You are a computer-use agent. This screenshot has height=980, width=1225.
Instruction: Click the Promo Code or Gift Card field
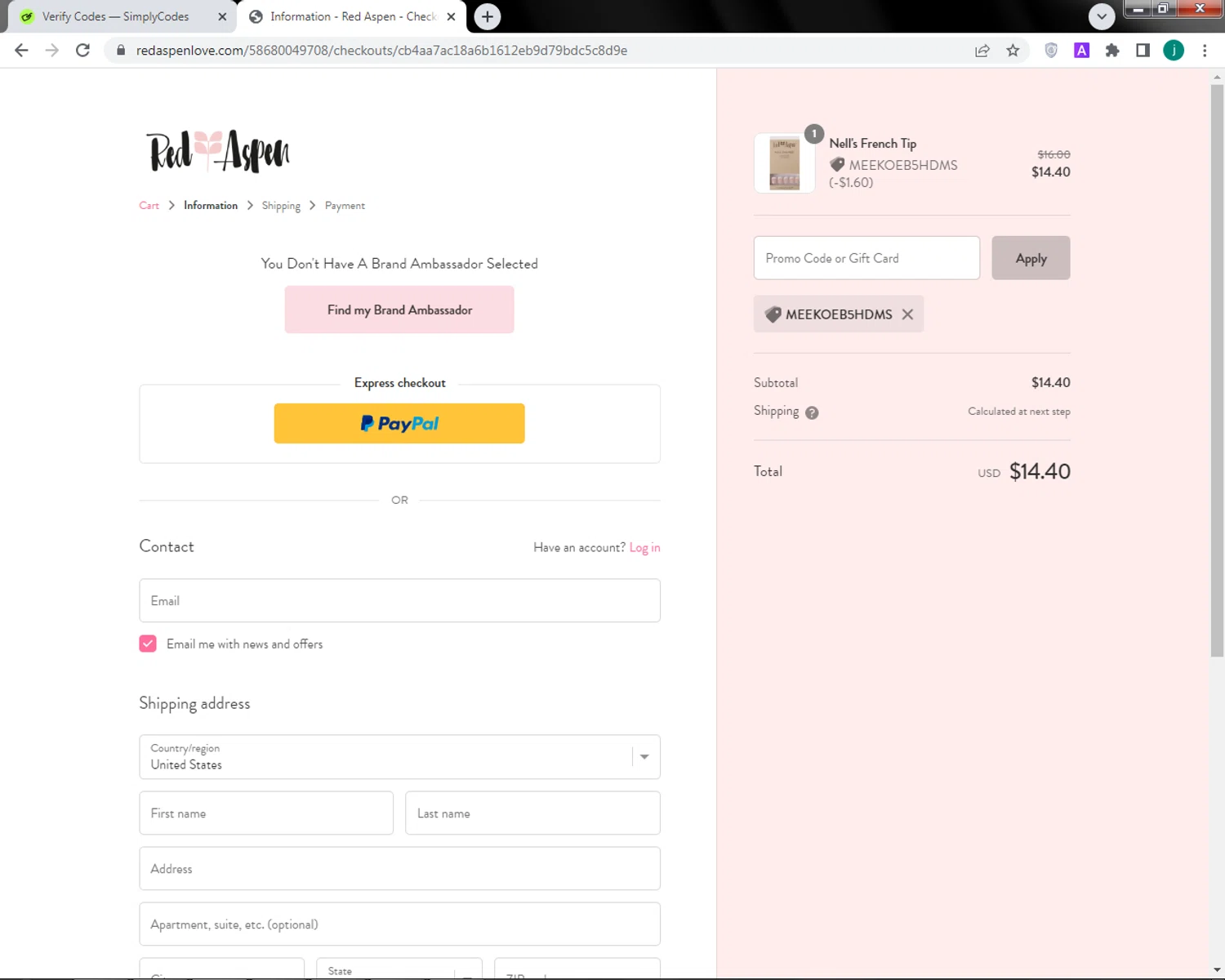(866, 258)
